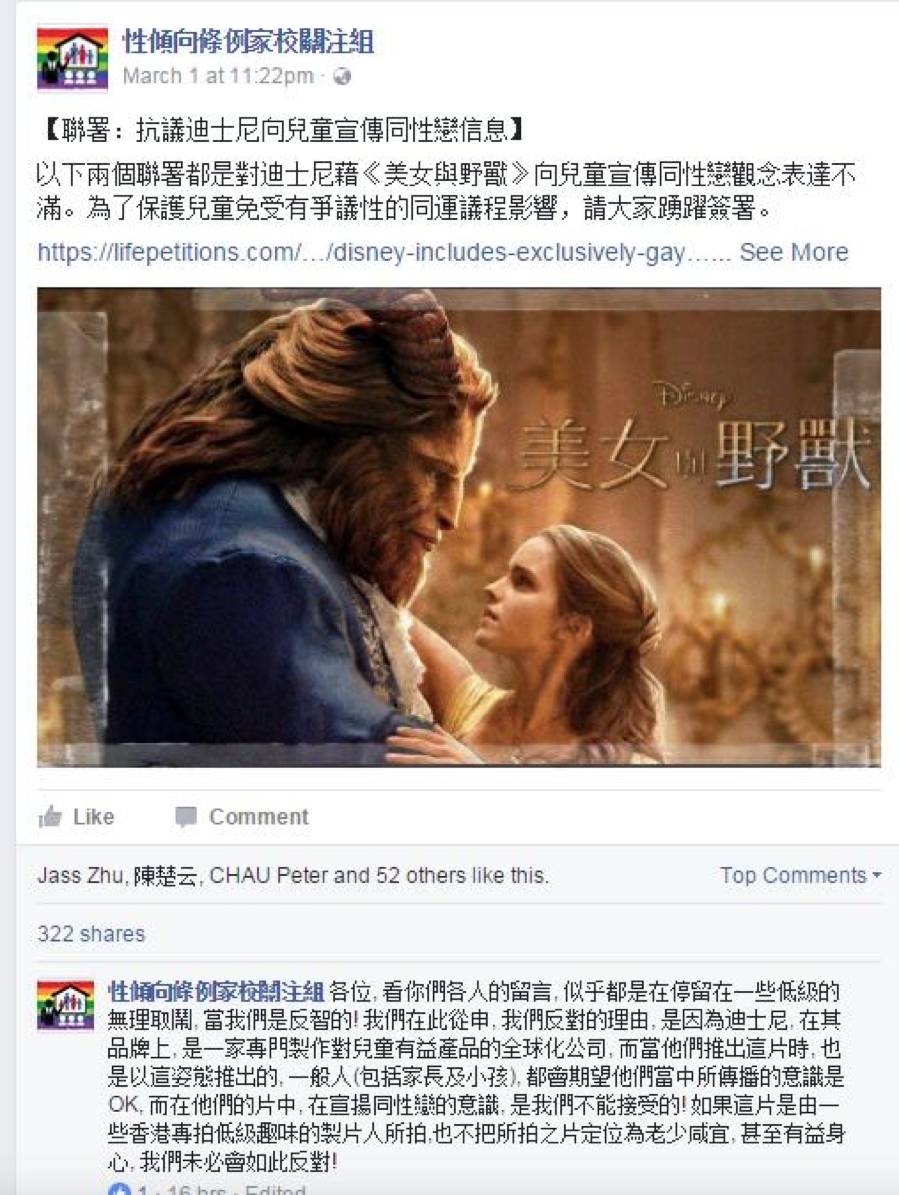Click the March 1 at 11:22pm timestamp
Viewport: 899px width, 1195px height.
coord(218,76)
